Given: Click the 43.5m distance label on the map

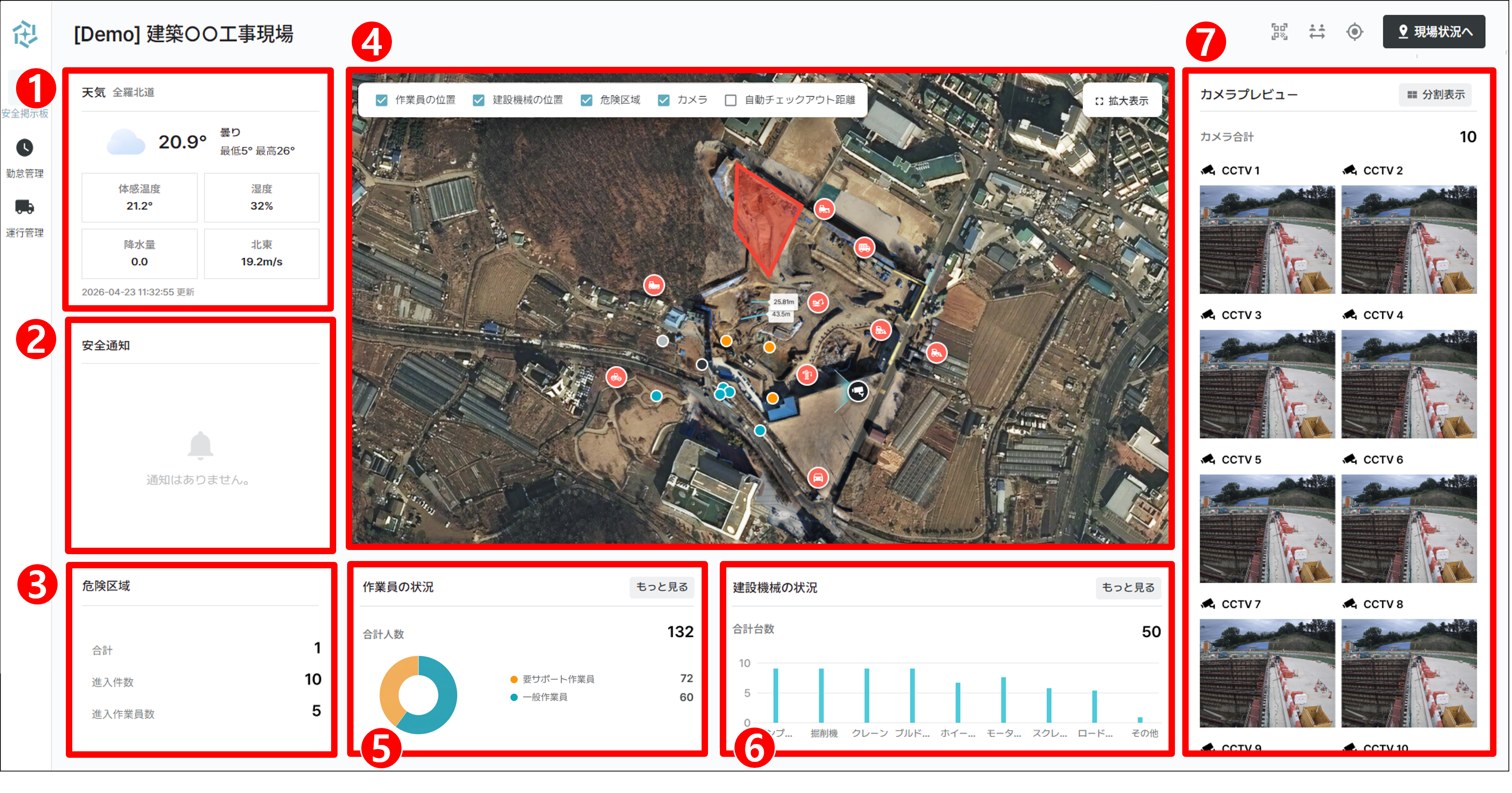Looking at the screenshot, I should (781, 314).
